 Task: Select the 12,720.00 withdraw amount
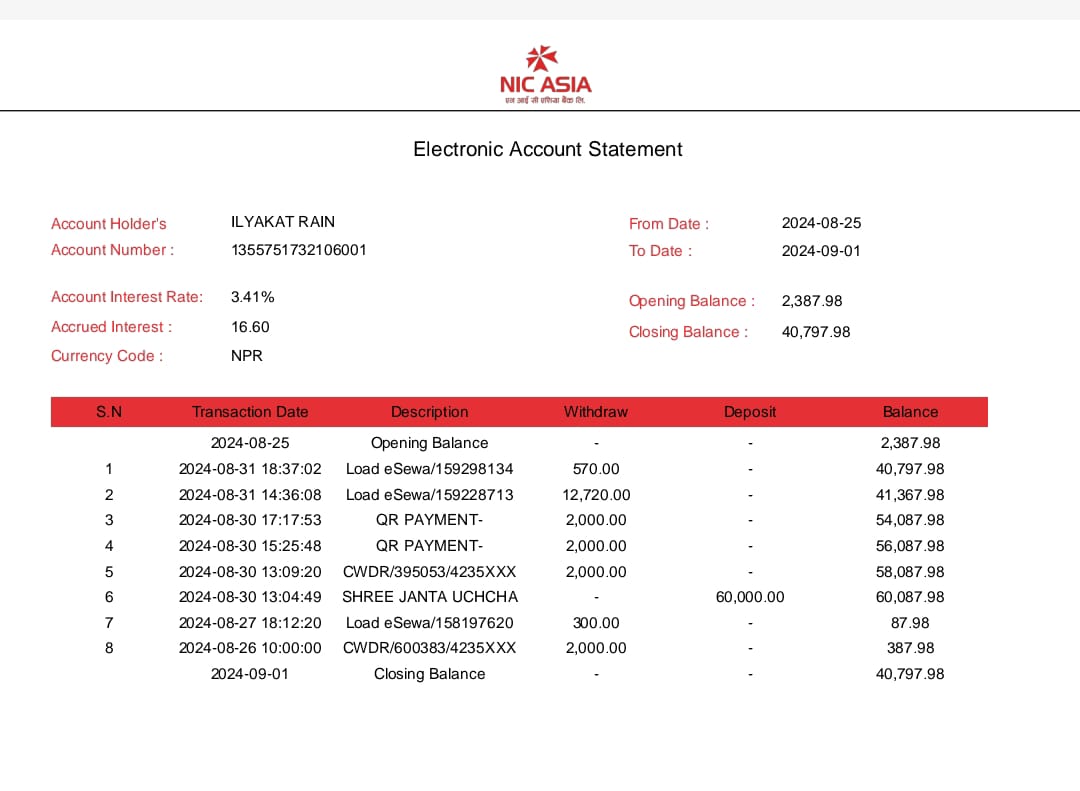596,495
